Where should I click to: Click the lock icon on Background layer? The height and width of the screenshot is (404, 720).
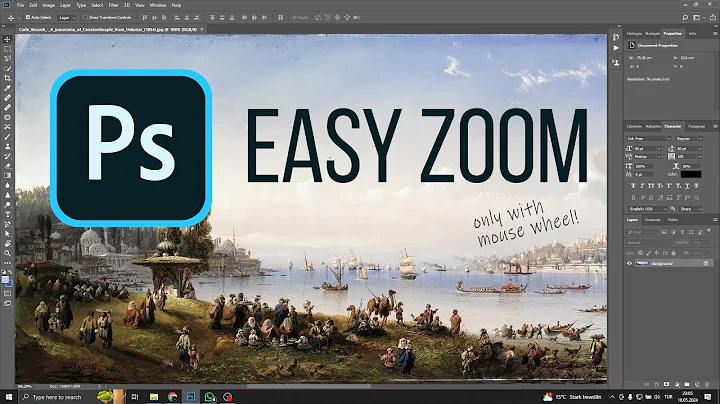[706, 263]
